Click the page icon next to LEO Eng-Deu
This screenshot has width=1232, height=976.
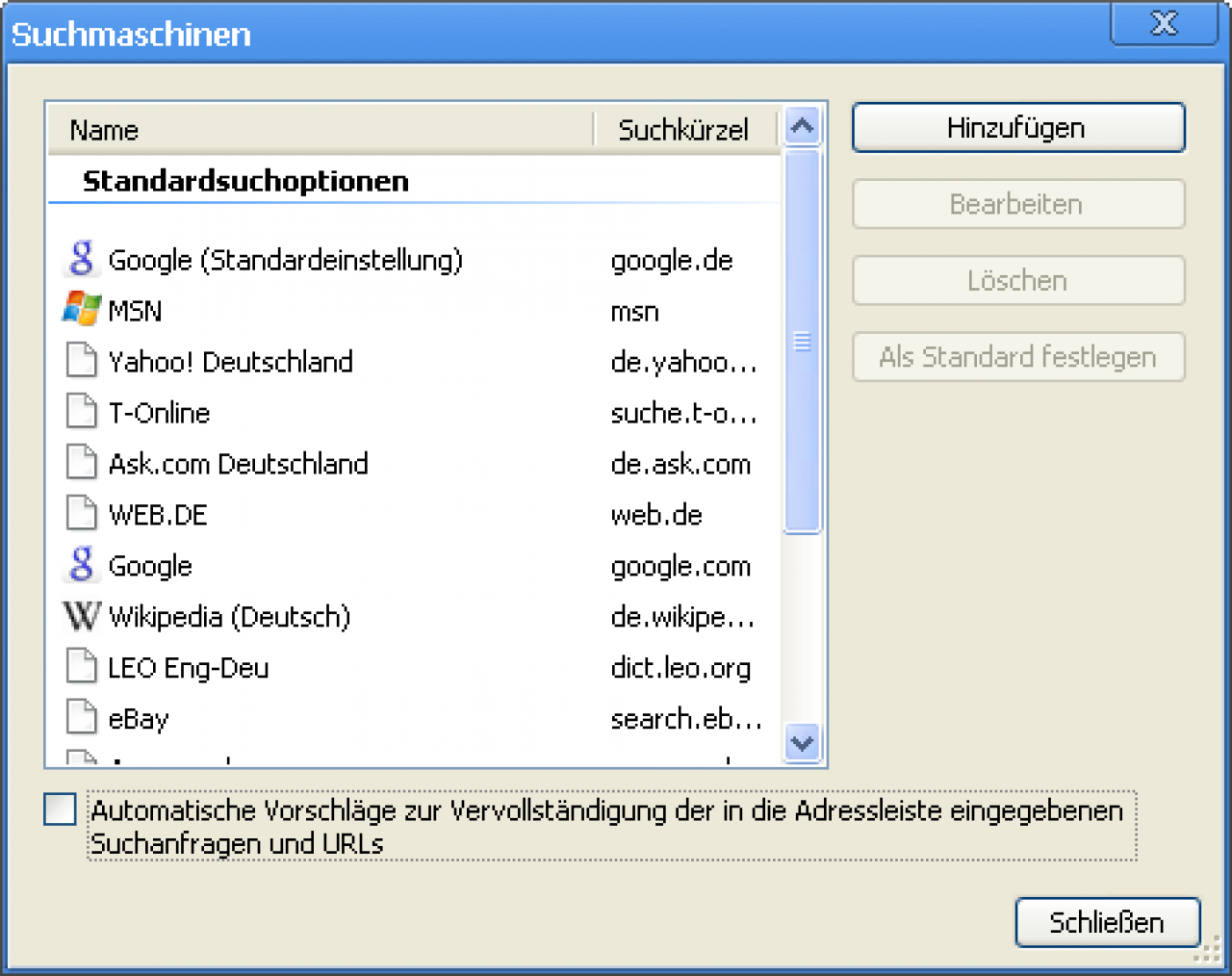pos(82,667)
